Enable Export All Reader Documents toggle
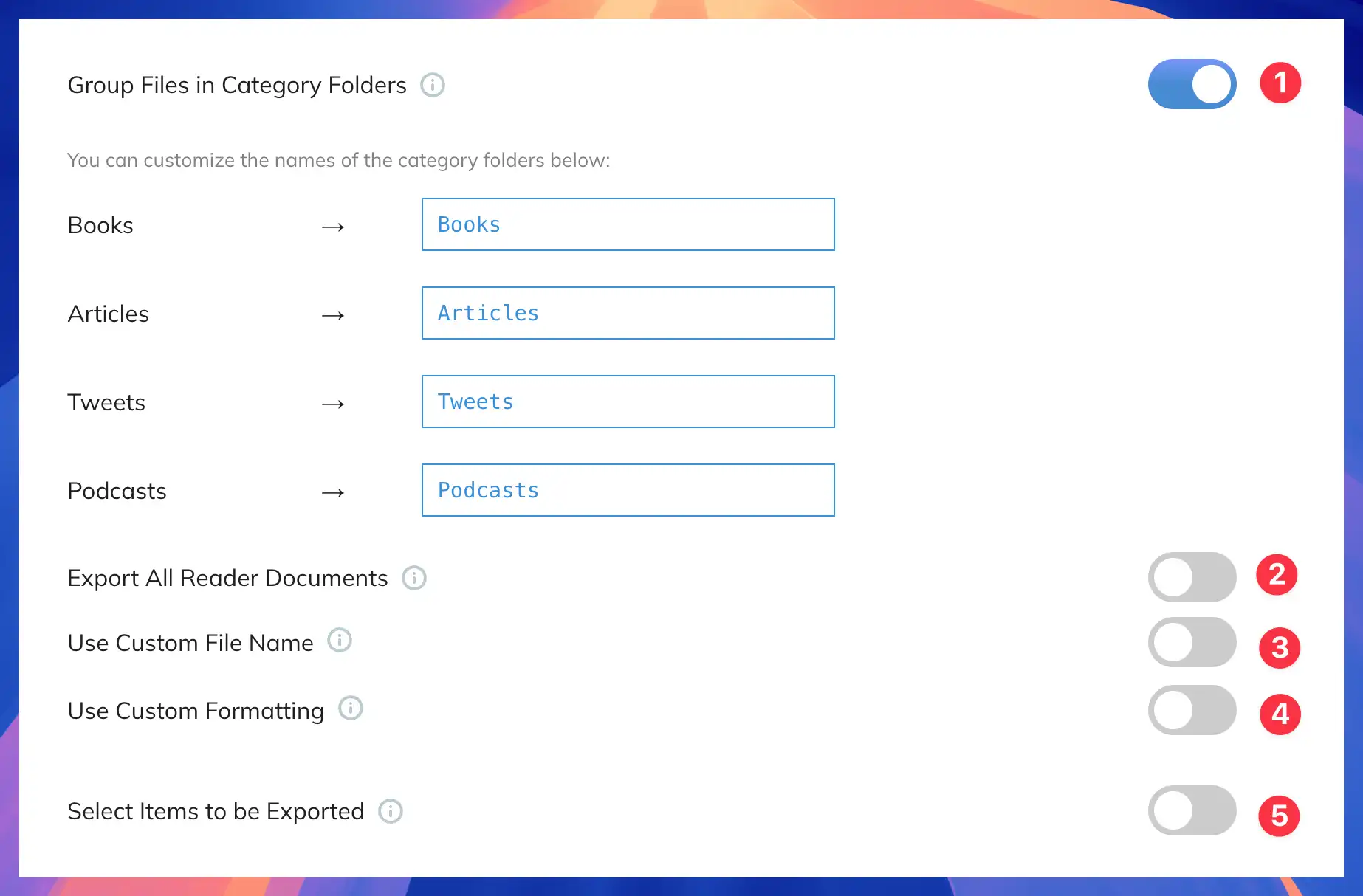1363x896 pixels. [x=1192, y=577]
